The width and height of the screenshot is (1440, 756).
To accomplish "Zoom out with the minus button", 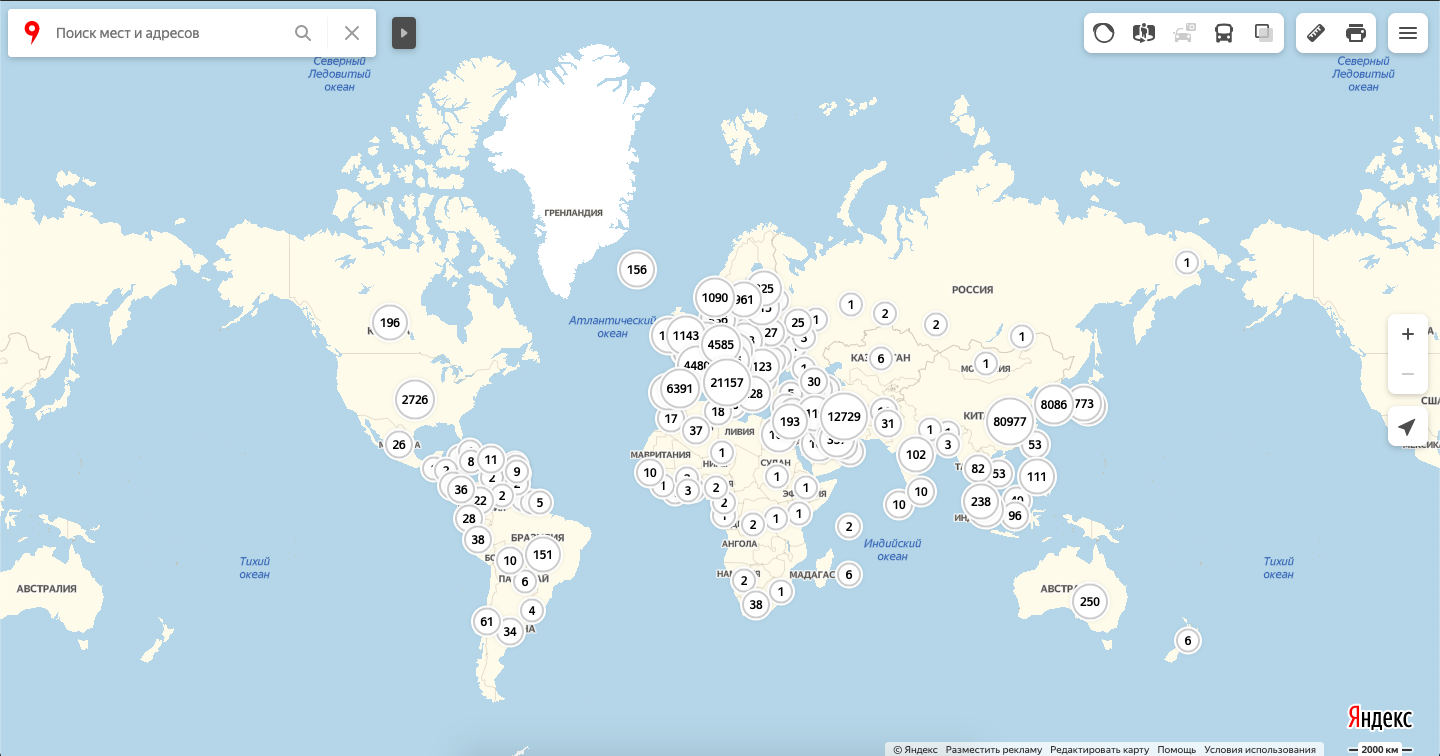I will [x=1408, y=374].
